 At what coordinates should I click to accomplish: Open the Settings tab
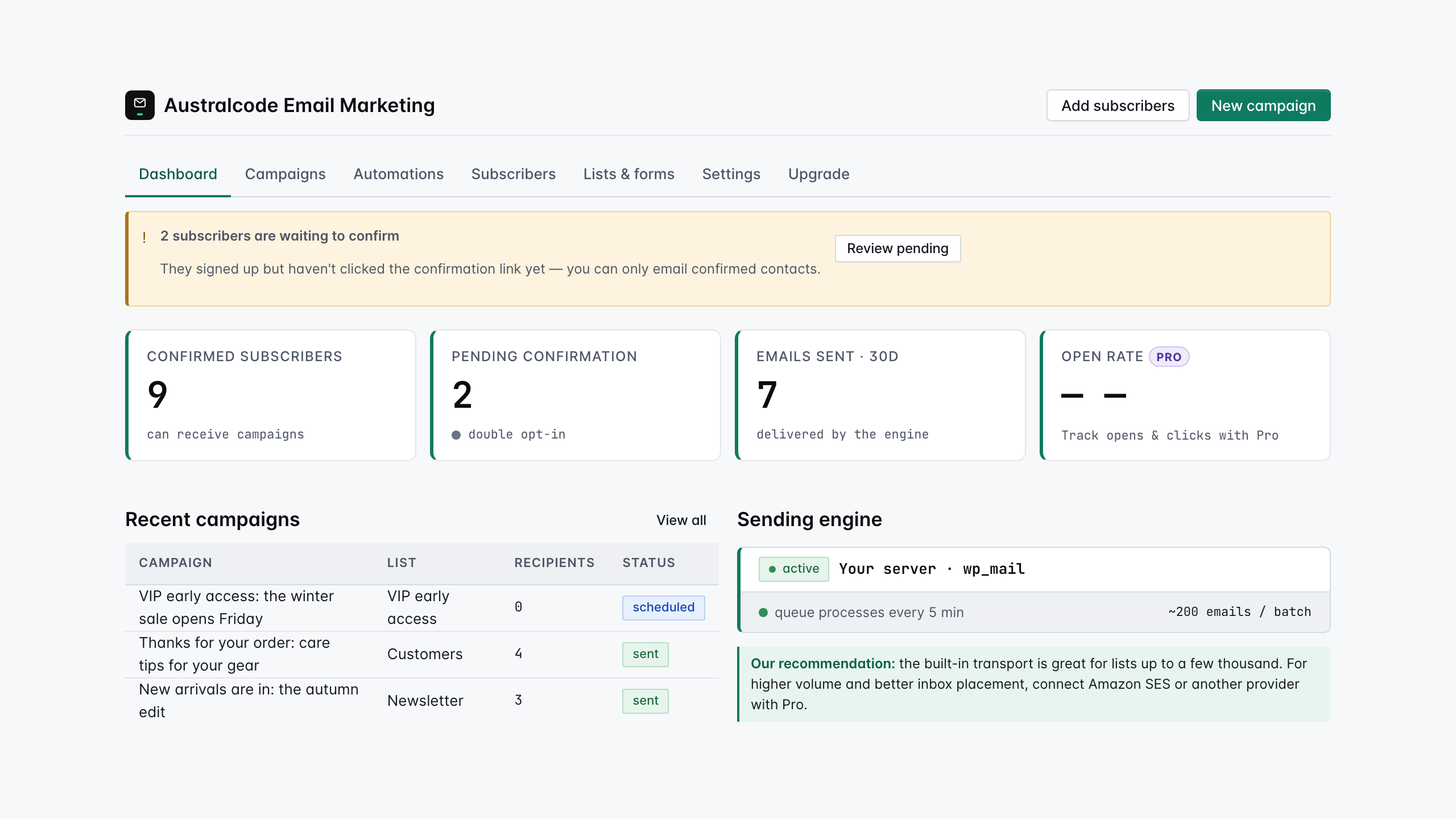(731, 174)
